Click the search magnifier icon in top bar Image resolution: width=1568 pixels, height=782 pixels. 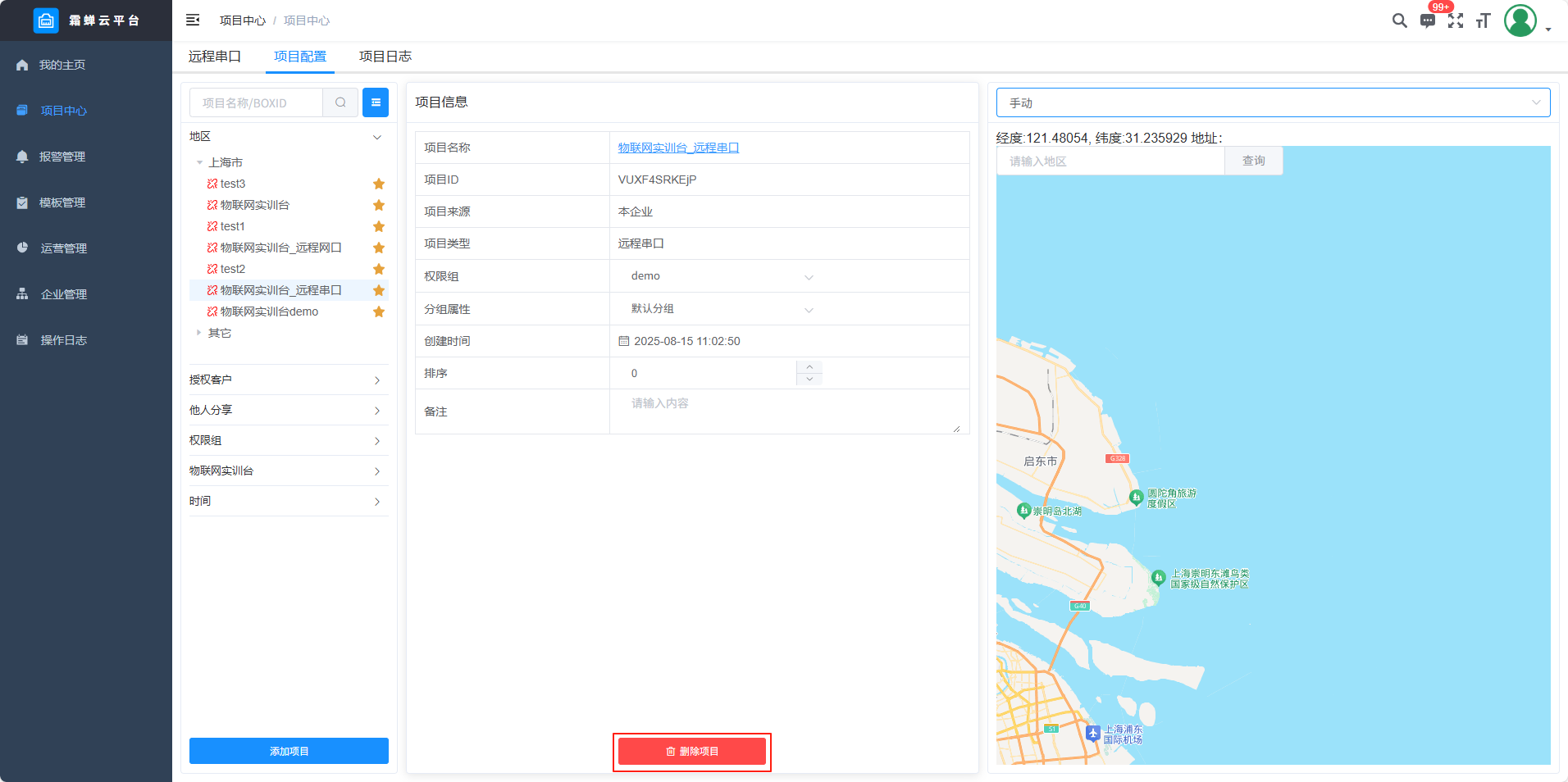(x=1399, y=20)
